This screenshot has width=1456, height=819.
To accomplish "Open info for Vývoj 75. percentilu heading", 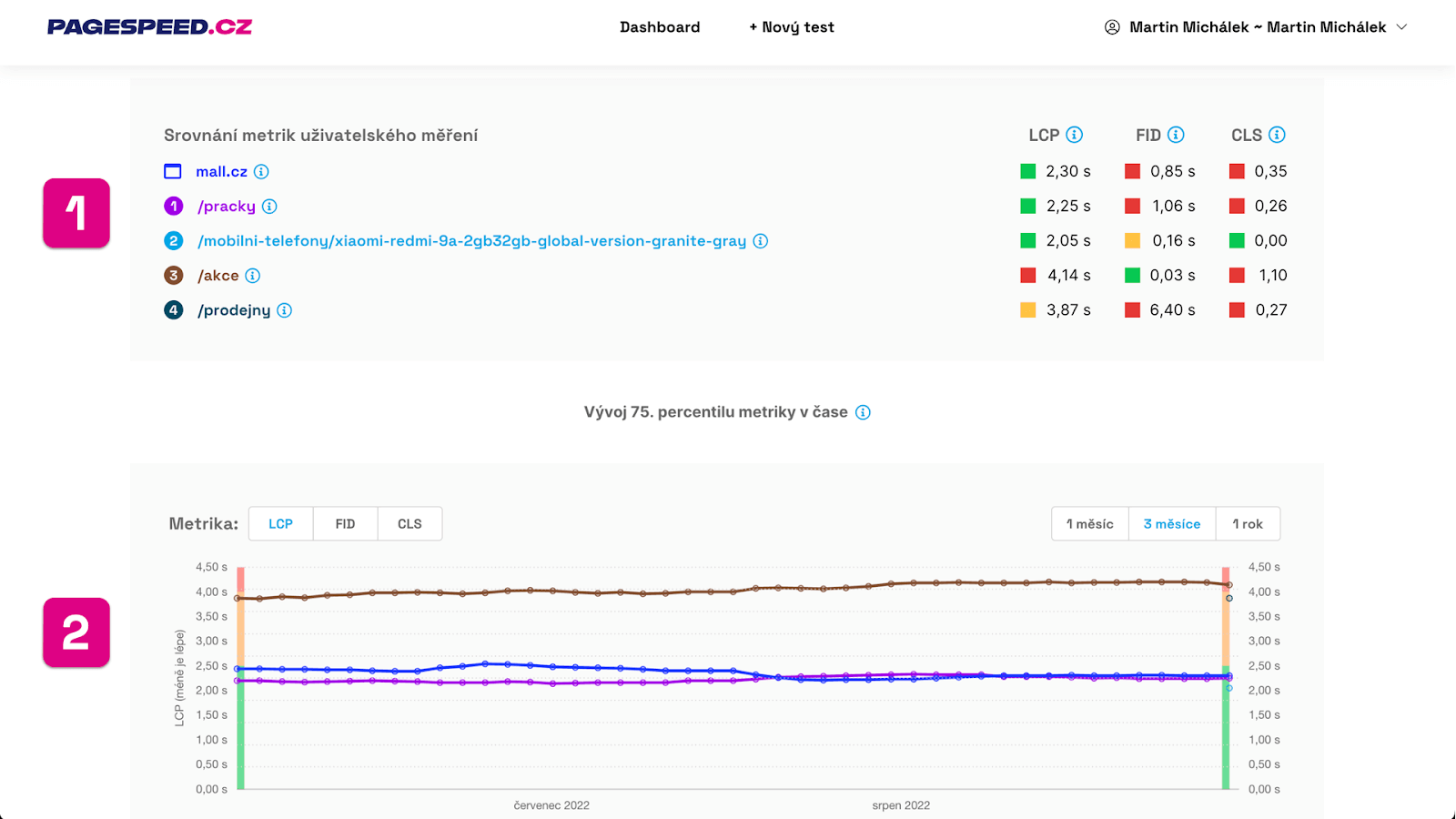I will (x=862, y=411).
